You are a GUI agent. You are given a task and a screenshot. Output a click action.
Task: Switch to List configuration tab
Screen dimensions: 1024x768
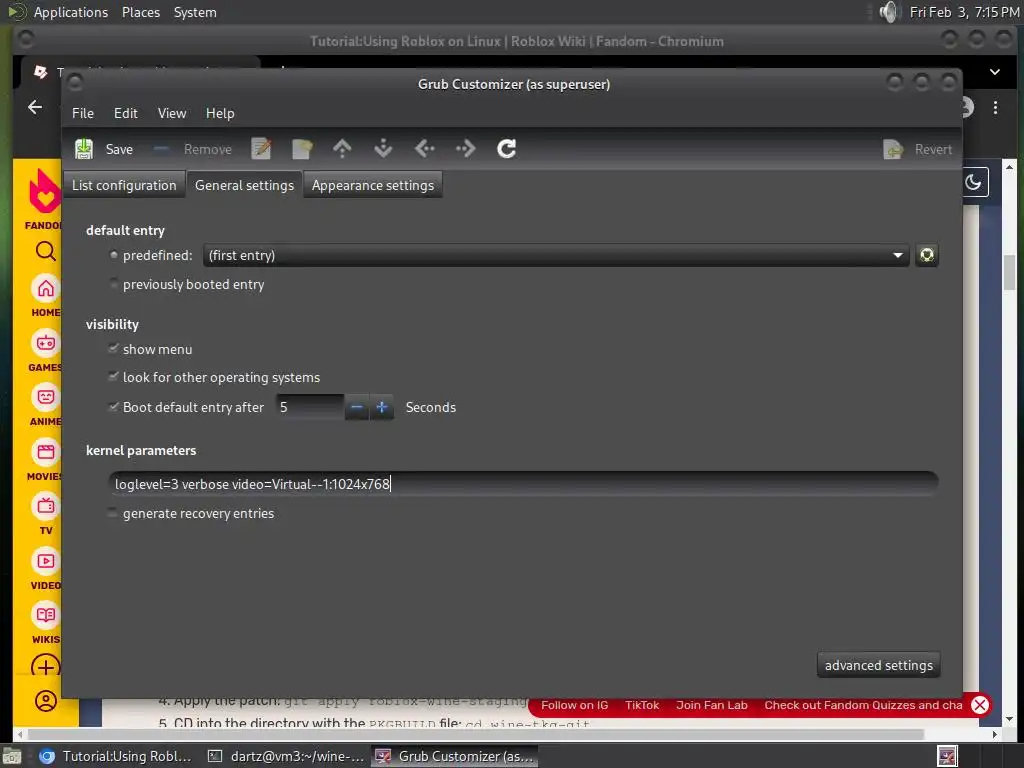point(124,185)
